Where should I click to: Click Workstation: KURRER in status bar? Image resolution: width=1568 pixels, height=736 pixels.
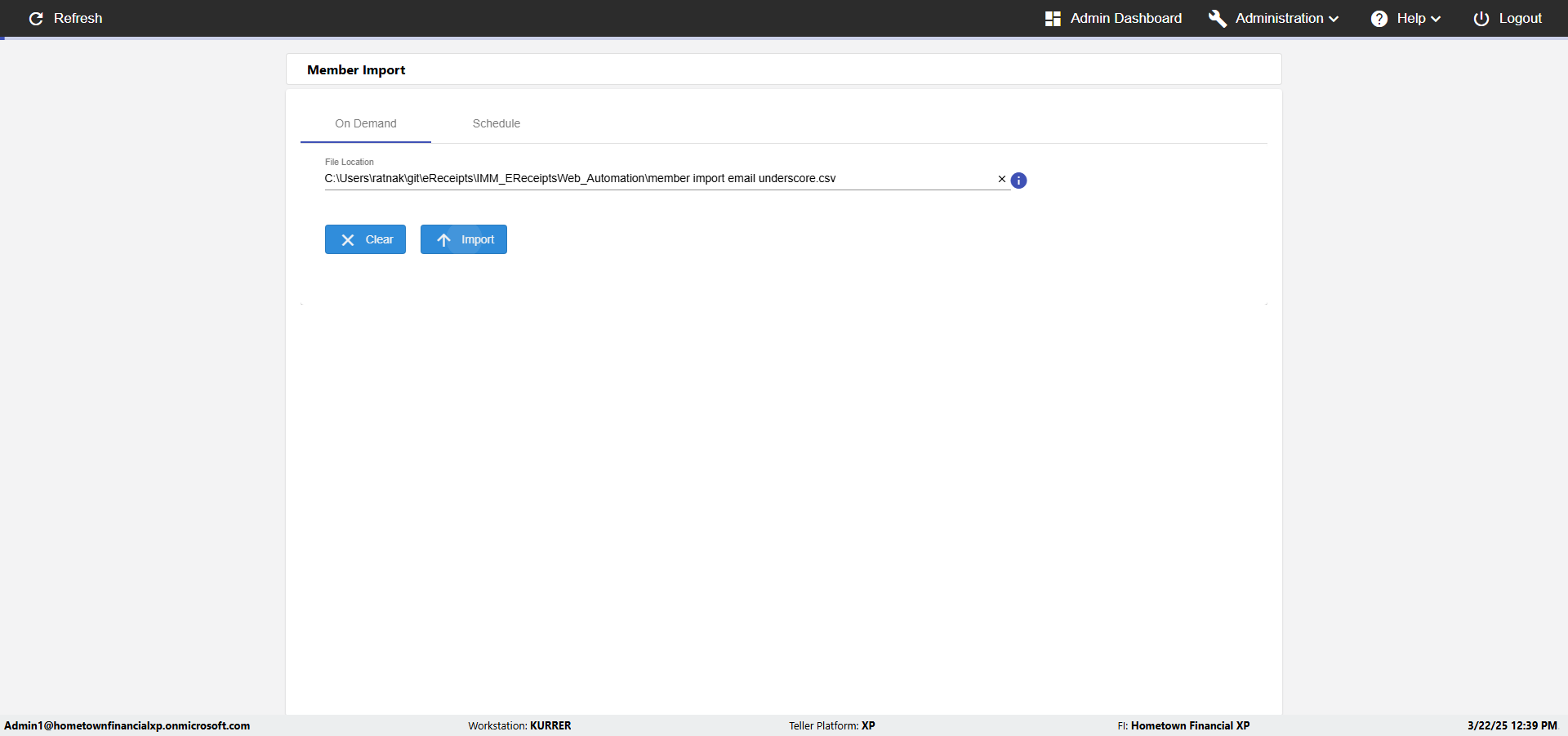click(x=519, y=725)
